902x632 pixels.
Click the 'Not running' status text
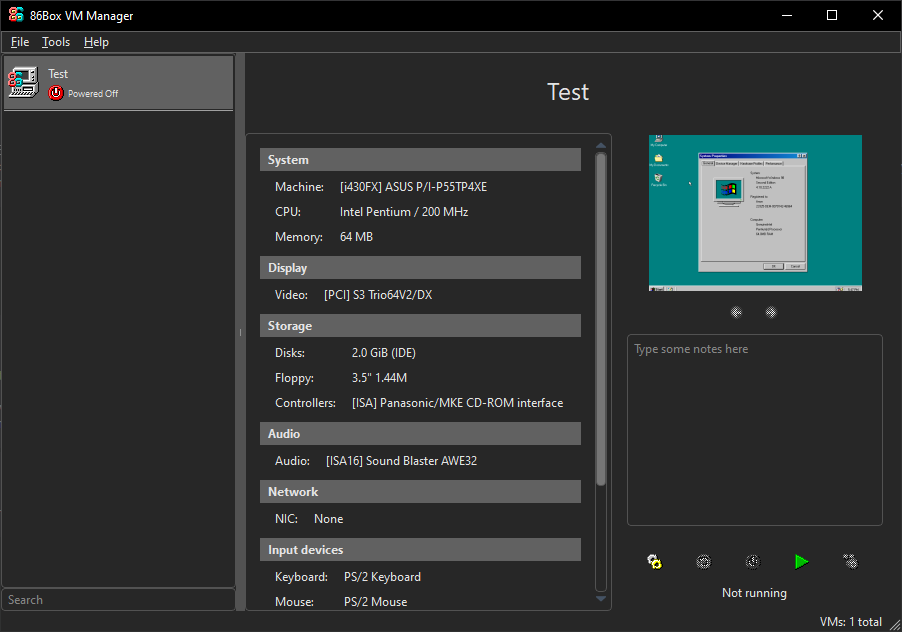tap(754, 593)
